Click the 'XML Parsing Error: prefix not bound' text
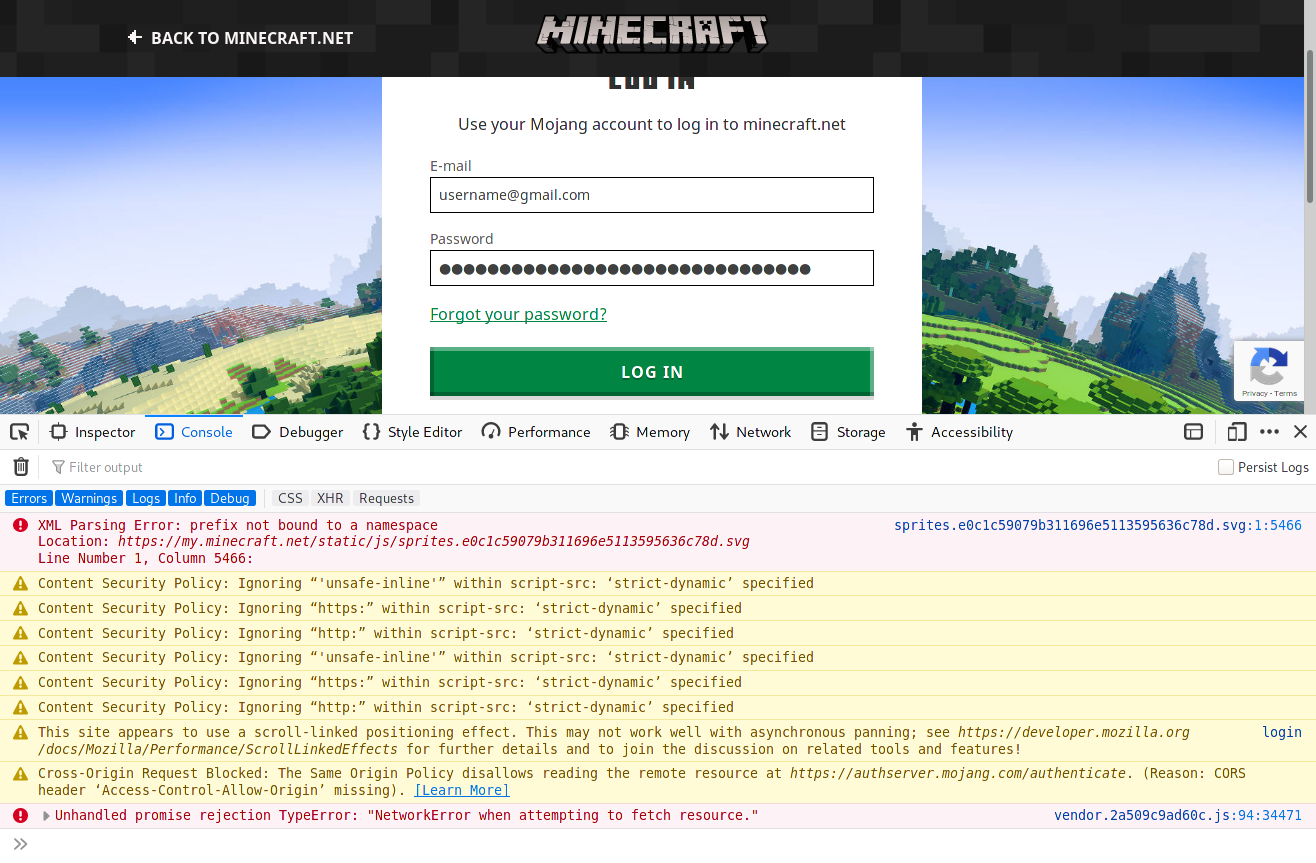Image resolution: width=1316 pixels, height=863 pixels. 238,525
